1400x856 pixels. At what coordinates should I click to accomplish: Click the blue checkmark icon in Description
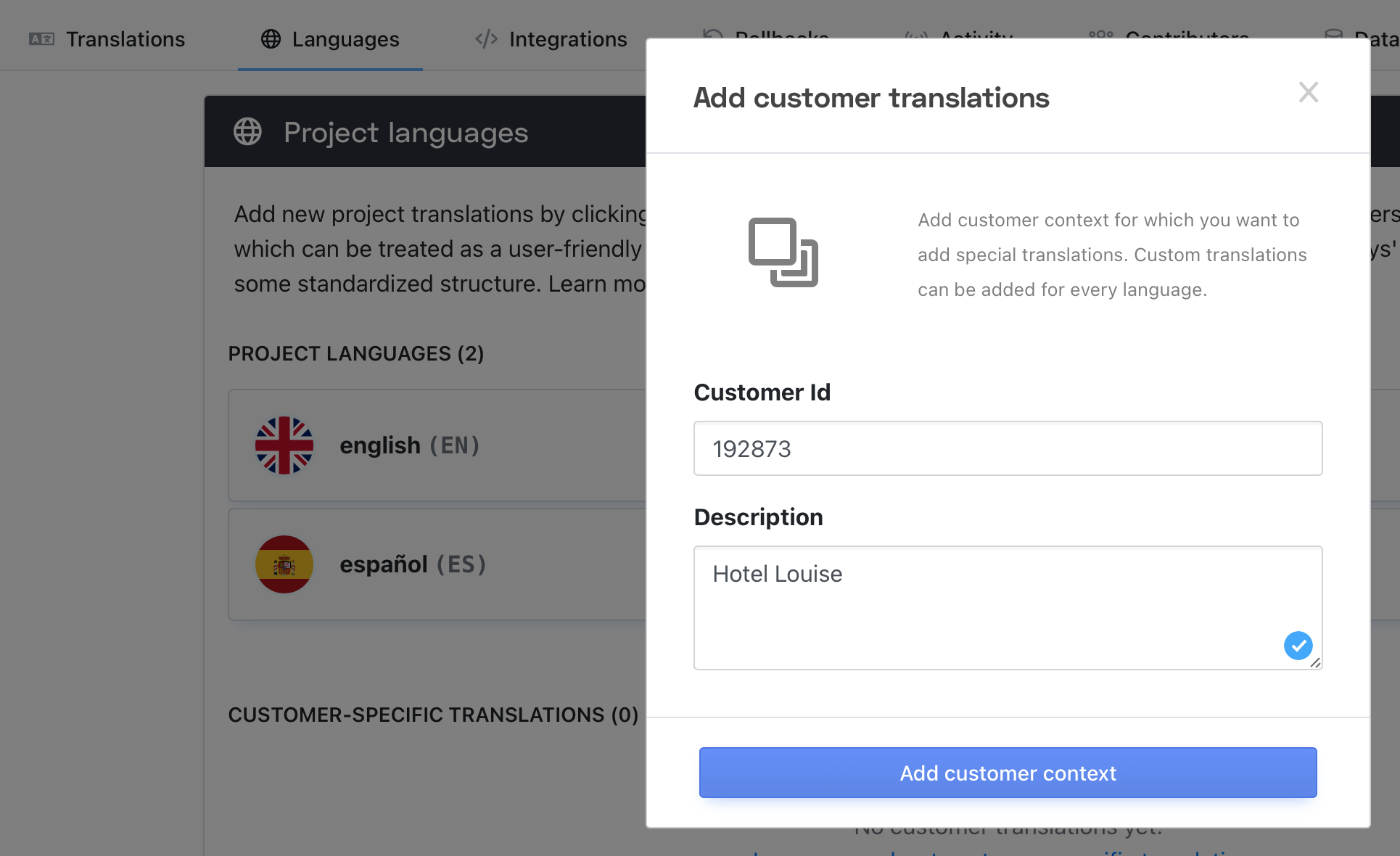tap(1298, 645)
